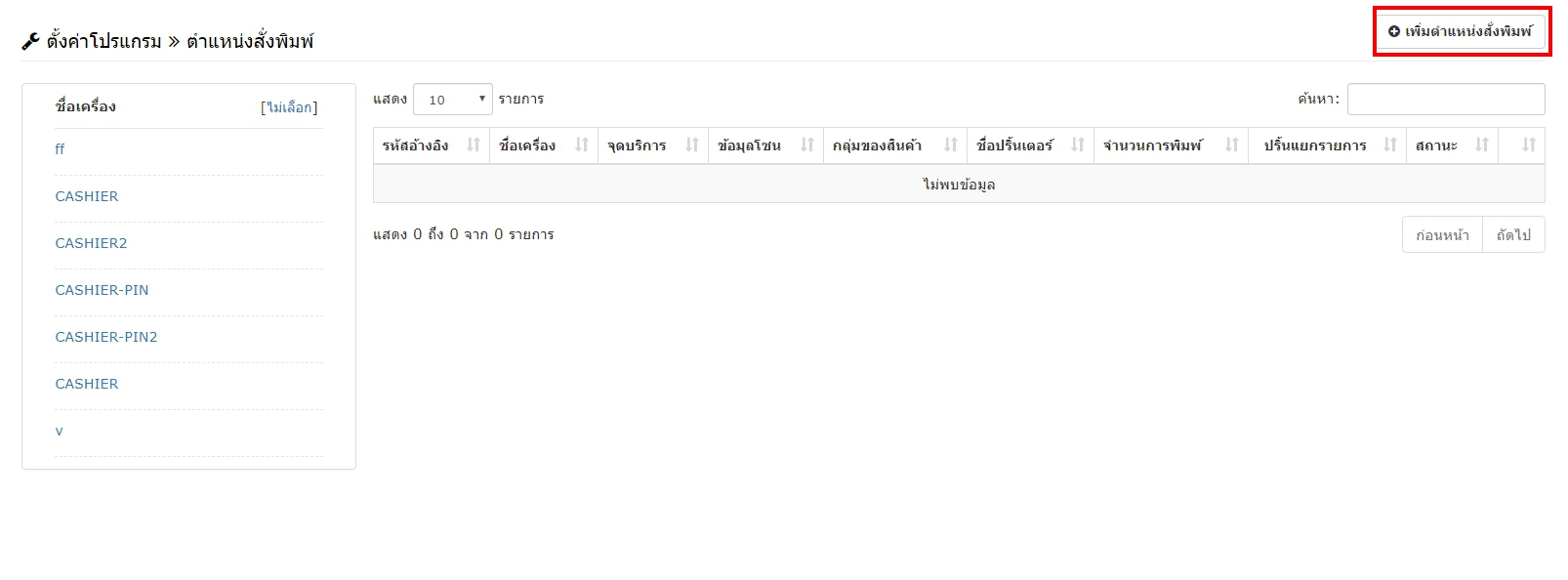Select the CASHIER entry directly below ff
This screenshot has height=580, width=1568.
[87, 196]
